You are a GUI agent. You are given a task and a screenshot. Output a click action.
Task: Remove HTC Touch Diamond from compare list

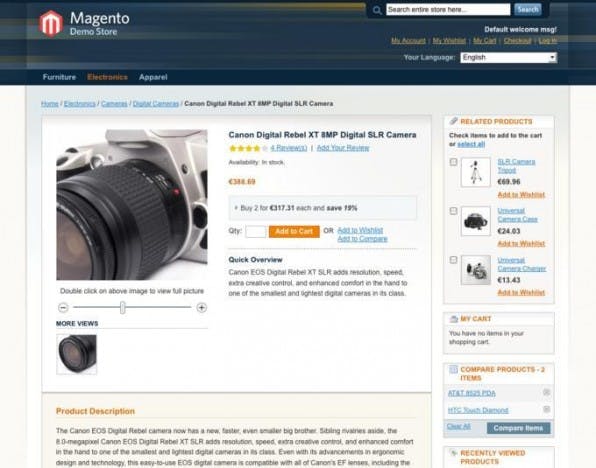[x=546, y=409]
